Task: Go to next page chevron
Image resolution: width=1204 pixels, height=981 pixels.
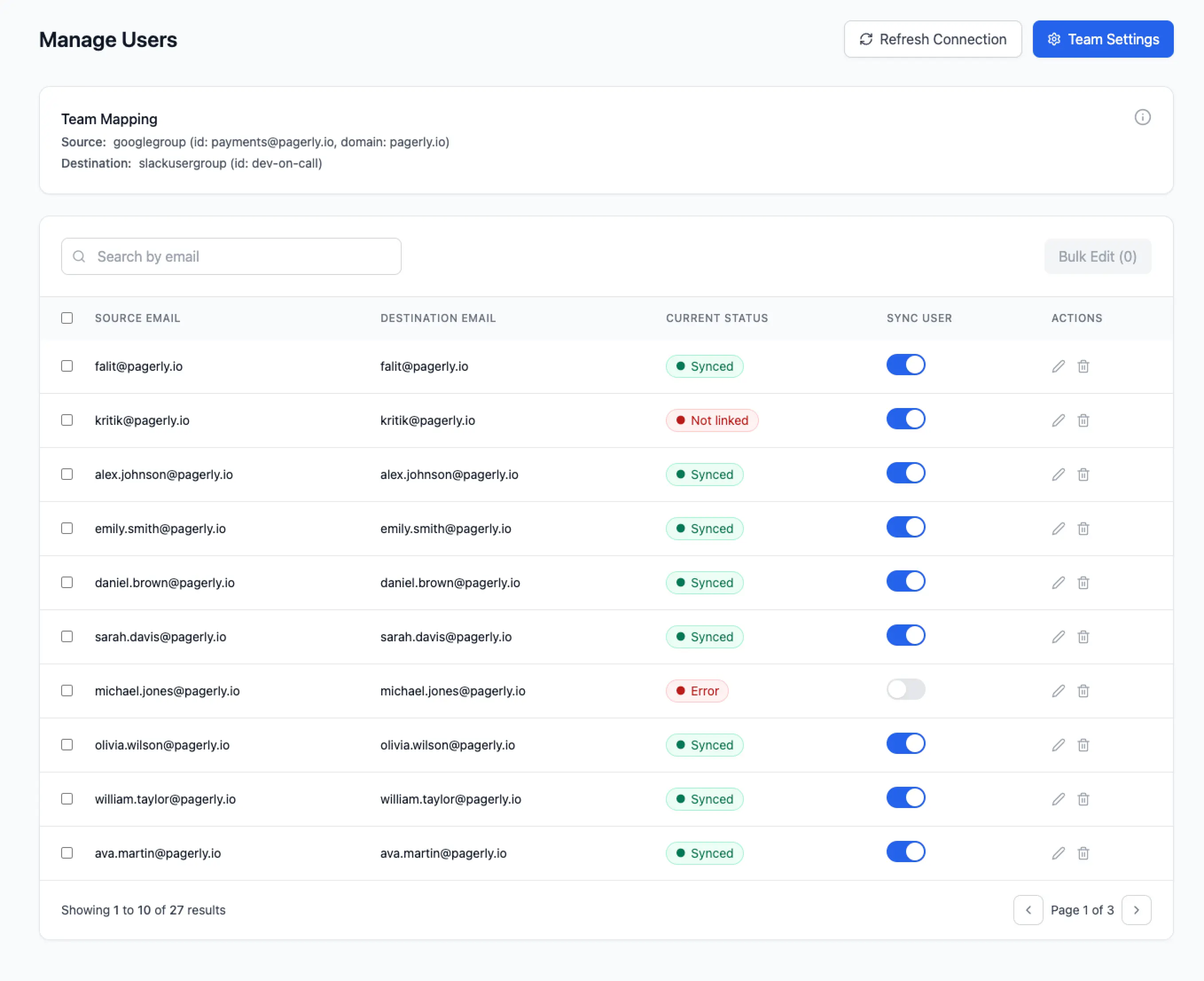Action: point(1136,910)
